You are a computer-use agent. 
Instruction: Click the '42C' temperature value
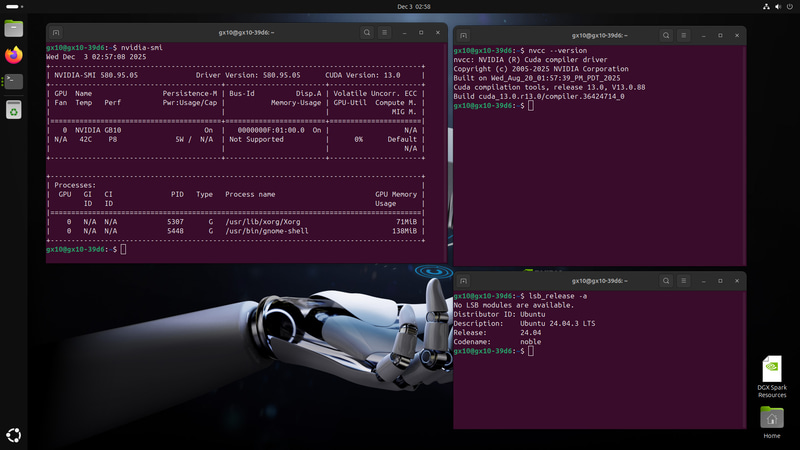(x=86, y=139)
